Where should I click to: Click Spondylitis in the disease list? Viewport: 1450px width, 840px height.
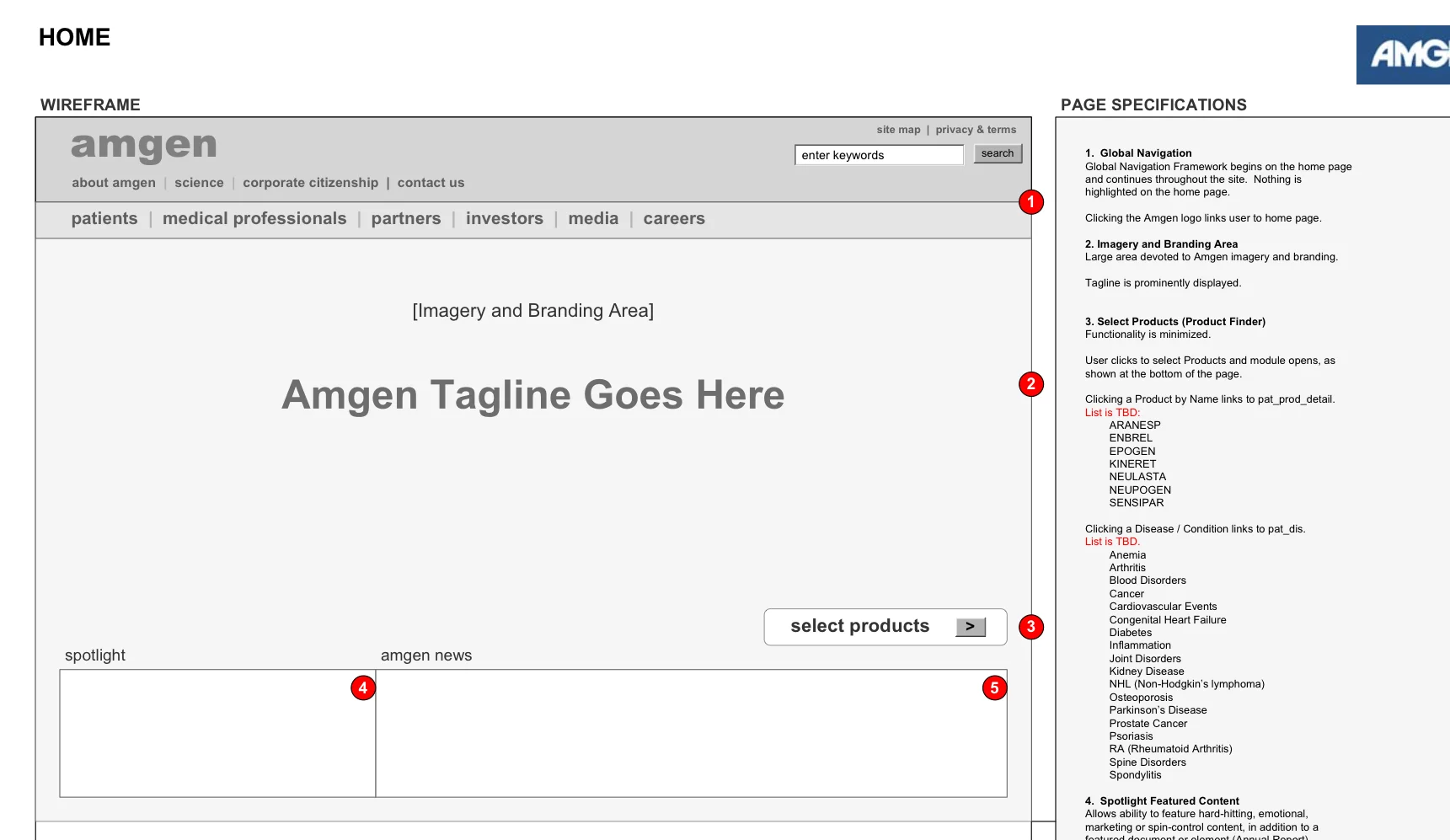pyautogui.click(x=1135, y=775)
